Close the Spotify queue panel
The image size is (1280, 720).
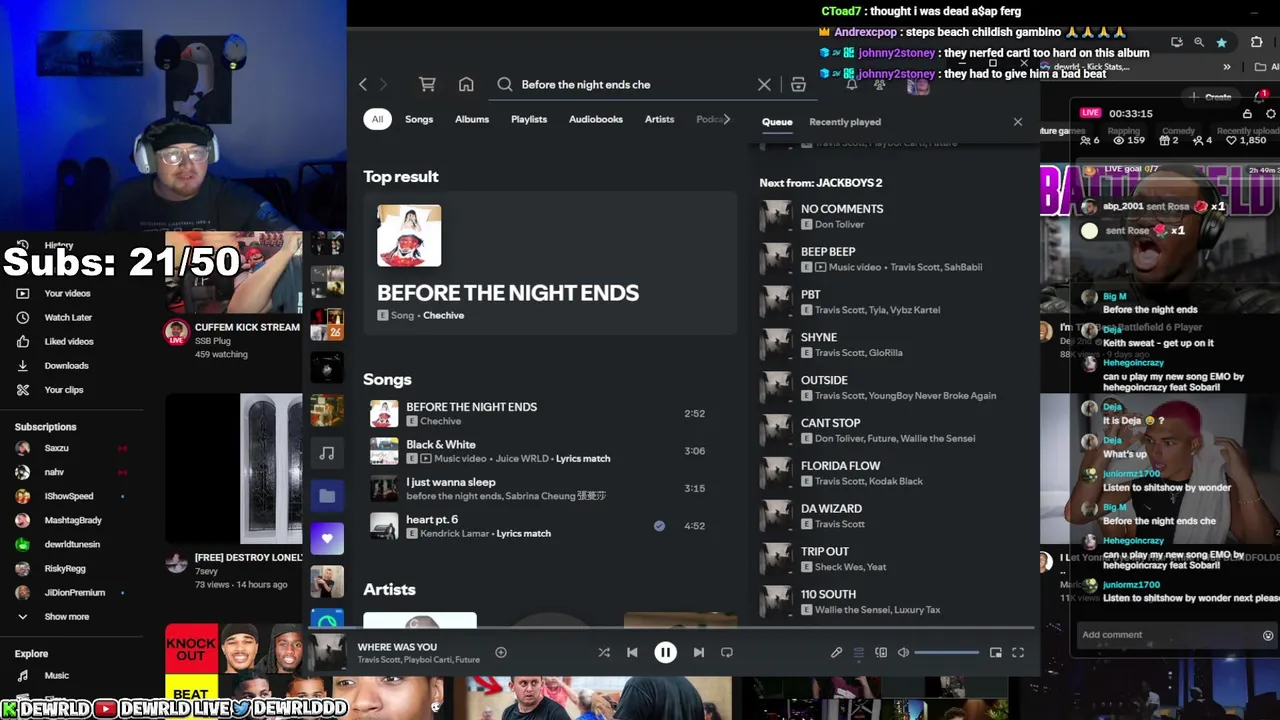click(x=1018, y=122)
